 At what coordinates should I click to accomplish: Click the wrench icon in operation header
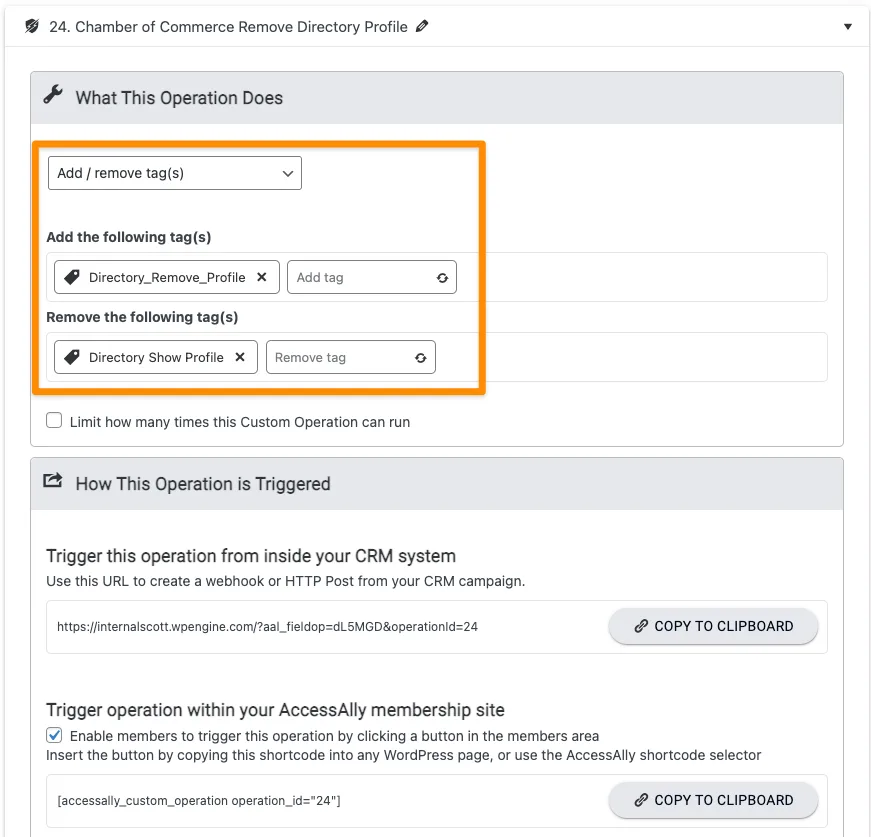click(x=53, y=97)
